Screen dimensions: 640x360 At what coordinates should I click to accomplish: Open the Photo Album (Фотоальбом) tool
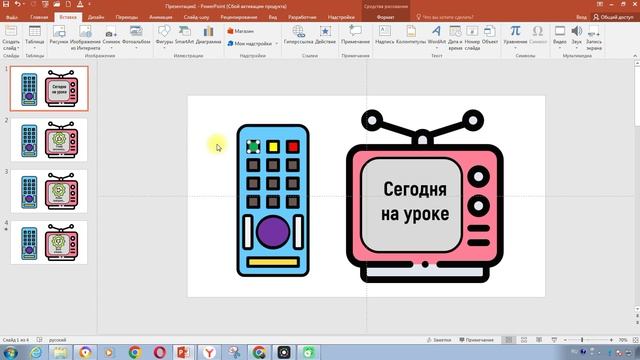point(136,37)
